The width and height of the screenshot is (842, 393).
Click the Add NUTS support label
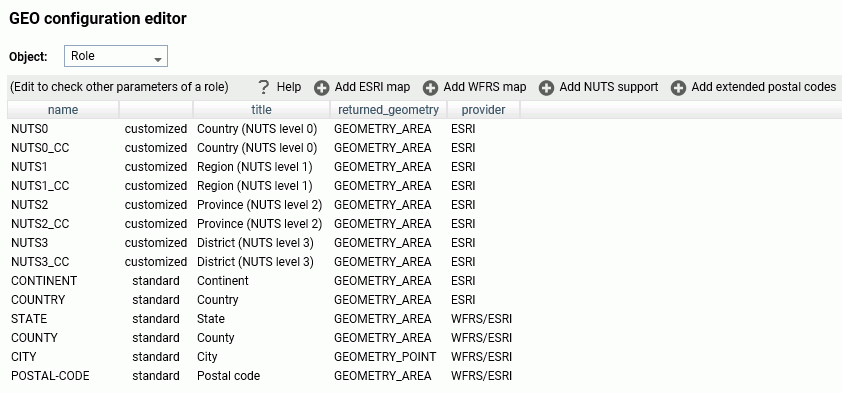(608, 87)
